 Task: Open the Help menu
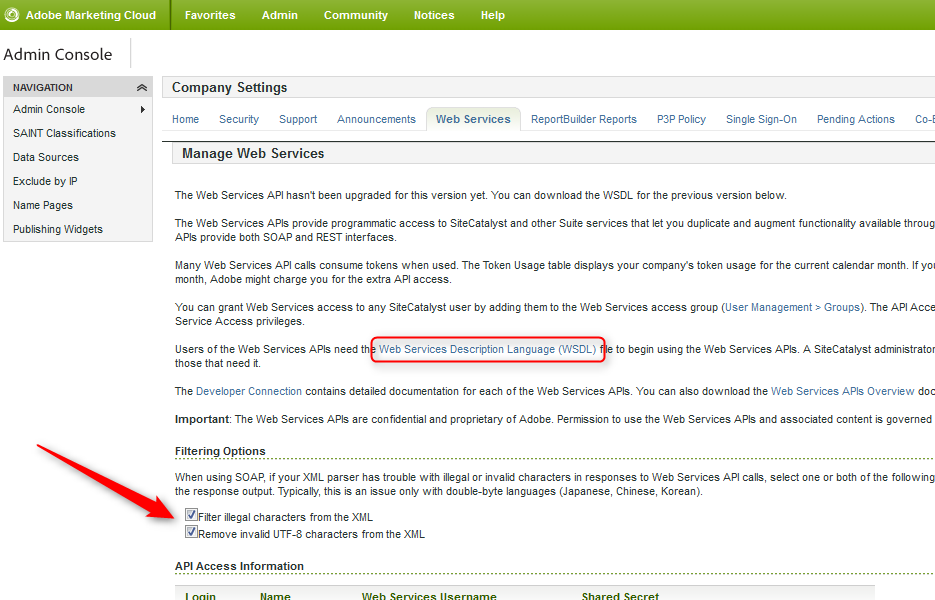[492, 15]
